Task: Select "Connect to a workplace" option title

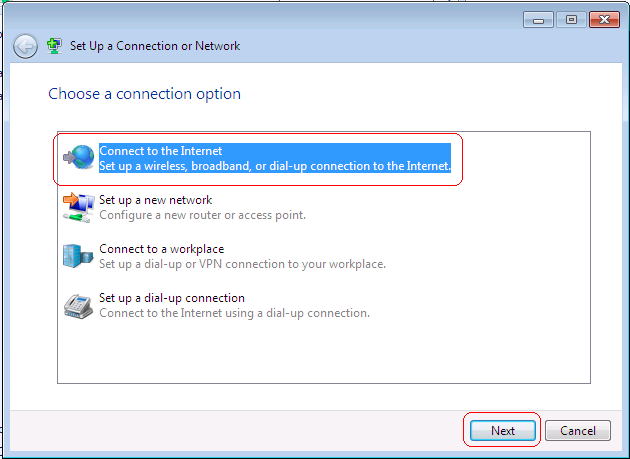Action: [161, 249]
